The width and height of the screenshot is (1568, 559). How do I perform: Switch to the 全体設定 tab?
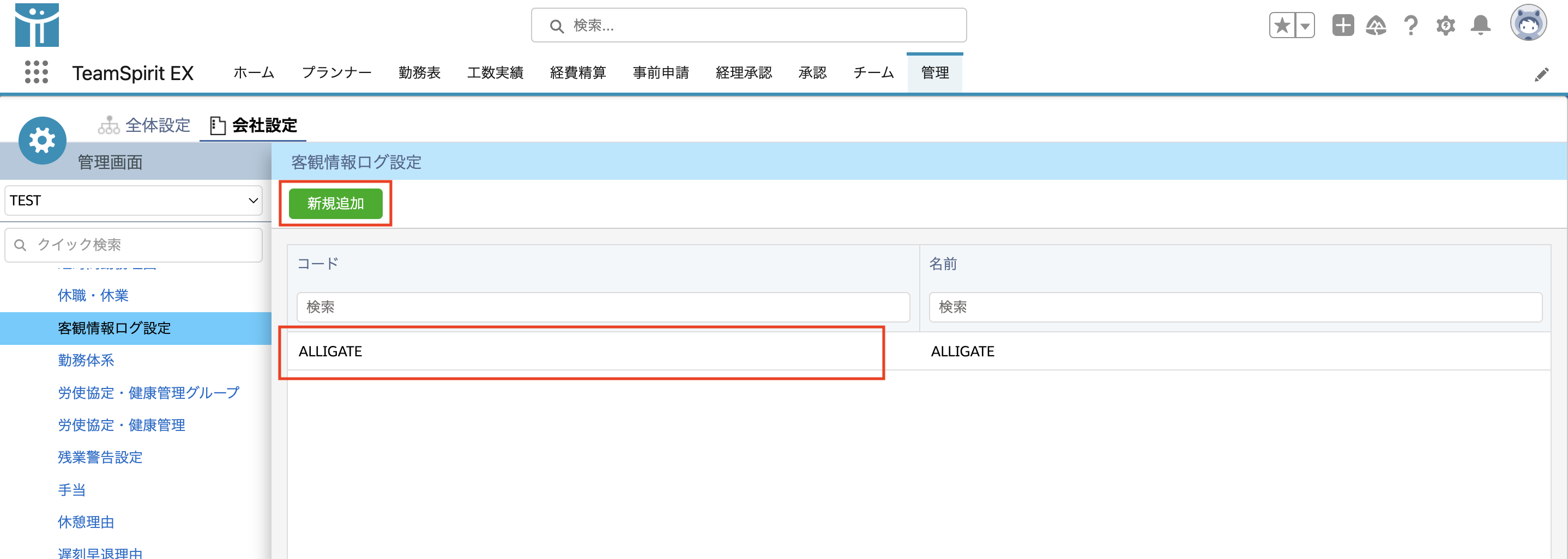[x=144, y=125]
